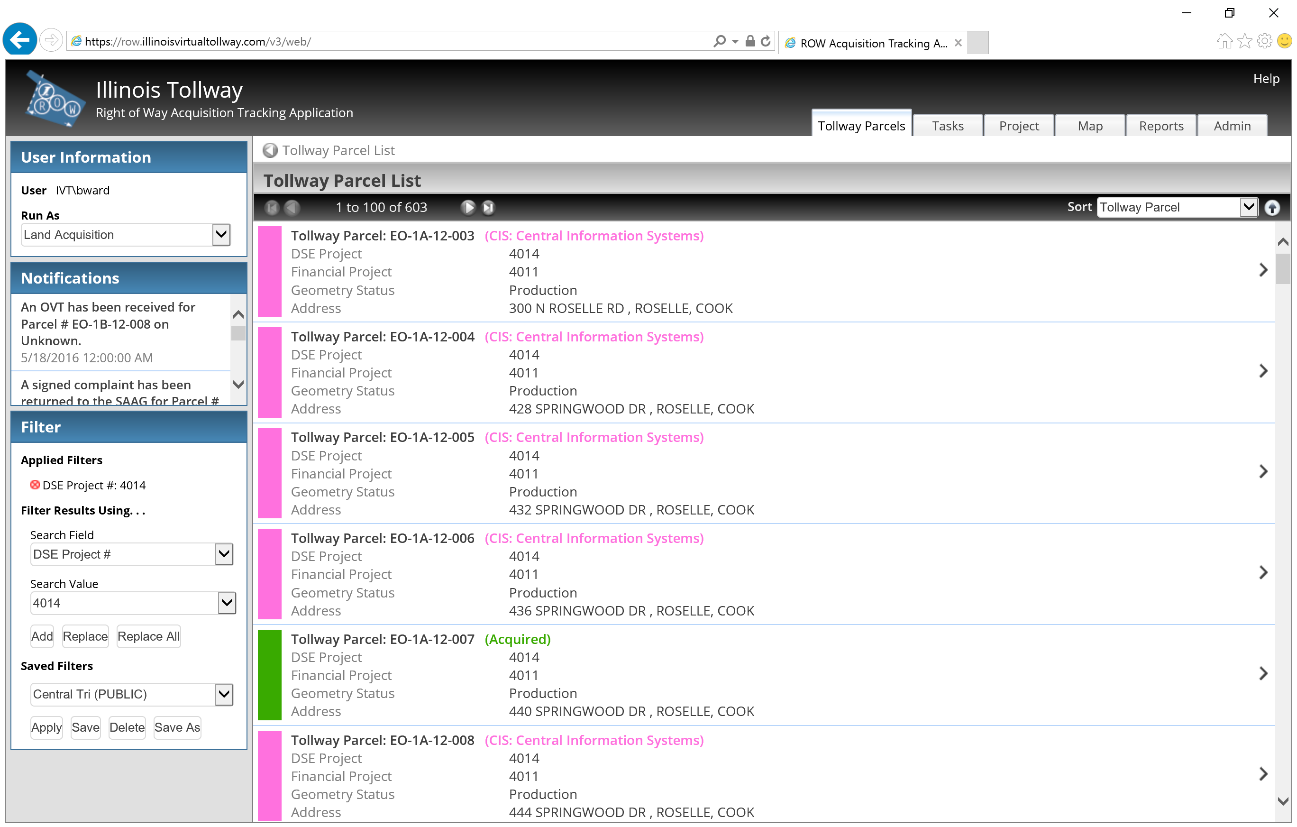This screenshot has width=1297, height=827.
Task: Remove the DSE Project # 4014 filter
Action: 35,485
